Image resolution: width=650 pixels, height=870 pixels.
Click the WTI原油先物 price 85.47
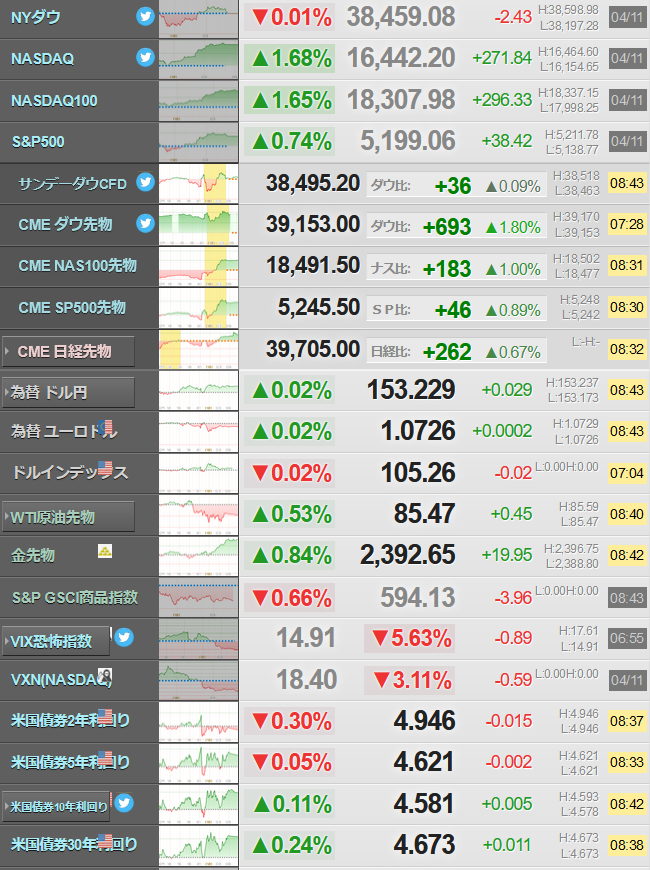point(425,514)
